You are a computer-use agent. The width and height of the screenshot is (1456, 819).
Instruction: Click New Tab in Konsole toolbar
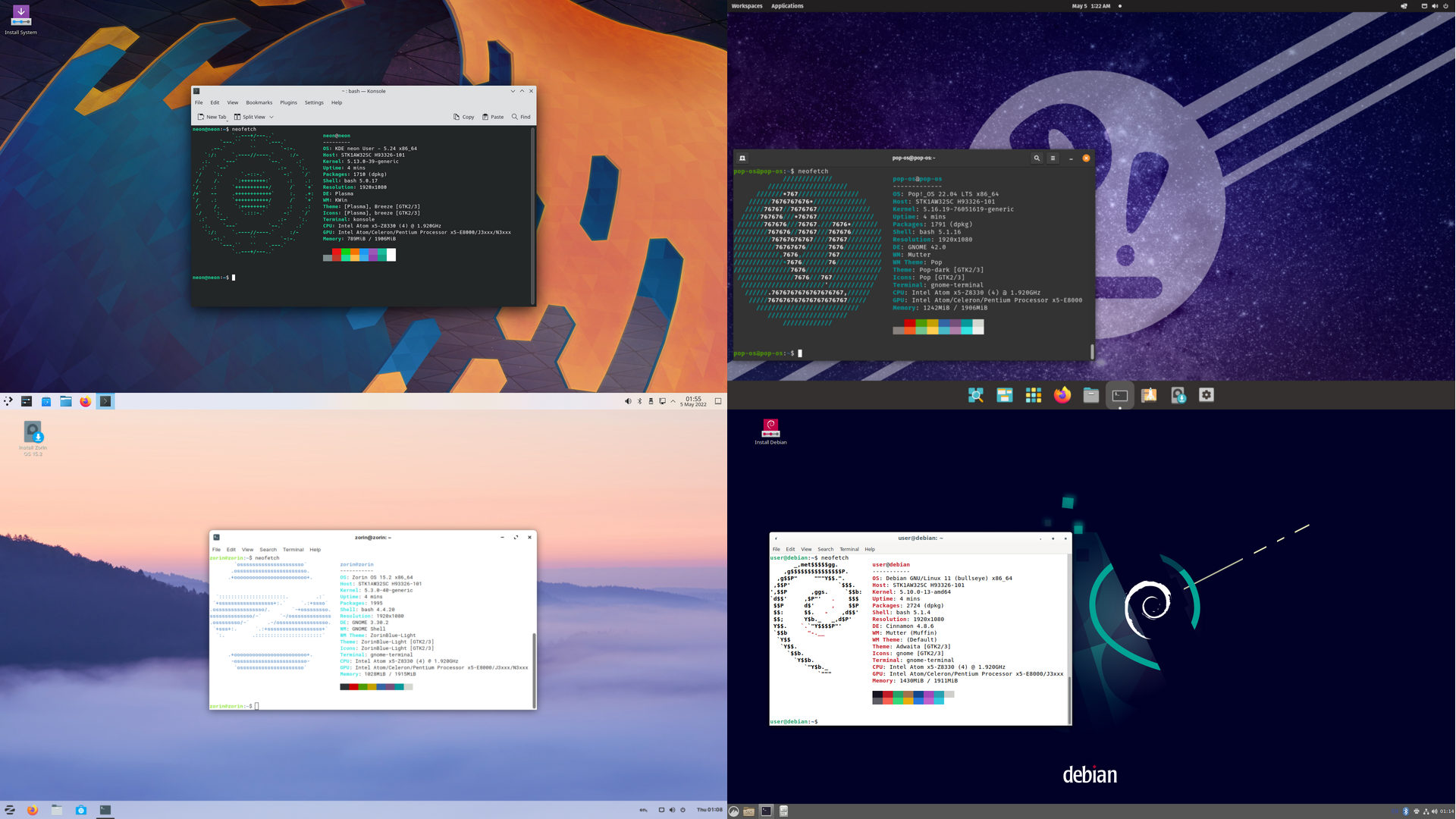point(212,117)
